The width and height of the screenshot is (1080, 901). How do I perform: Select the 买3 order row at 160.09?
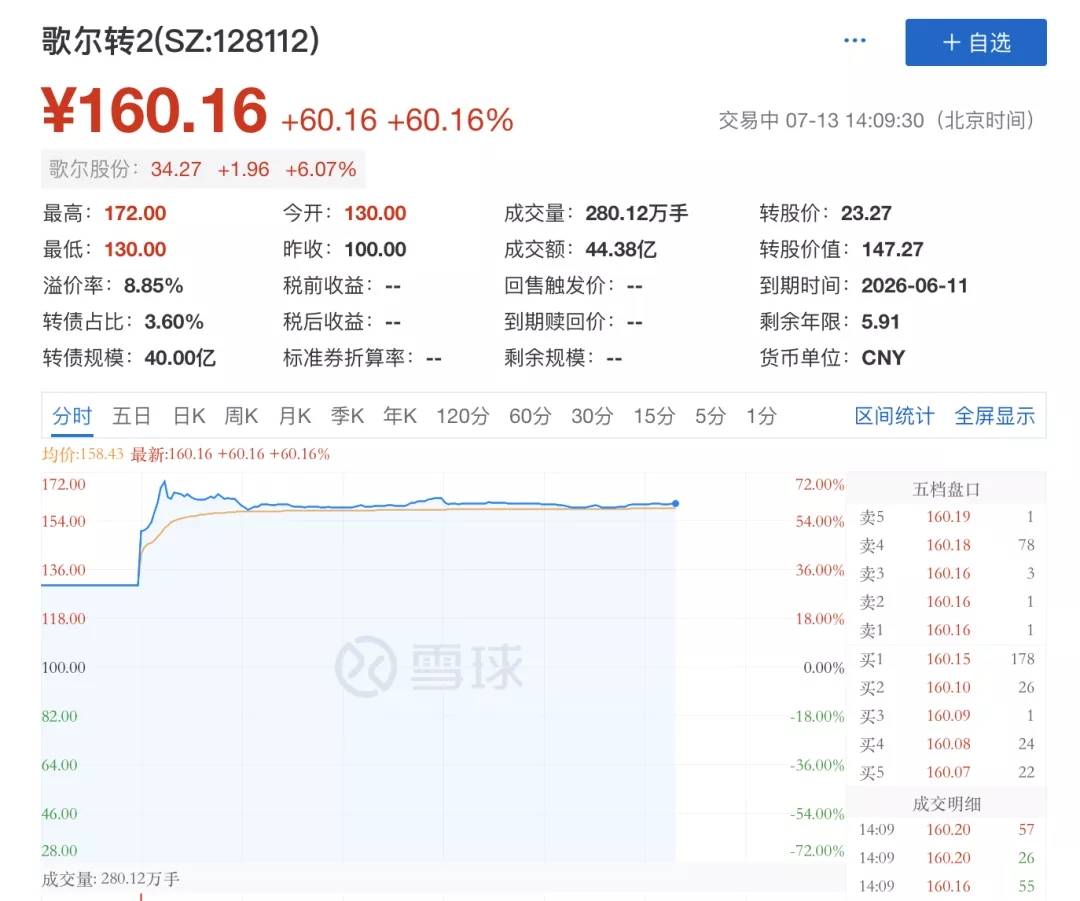pyautogui.click(x=947, y=716)
